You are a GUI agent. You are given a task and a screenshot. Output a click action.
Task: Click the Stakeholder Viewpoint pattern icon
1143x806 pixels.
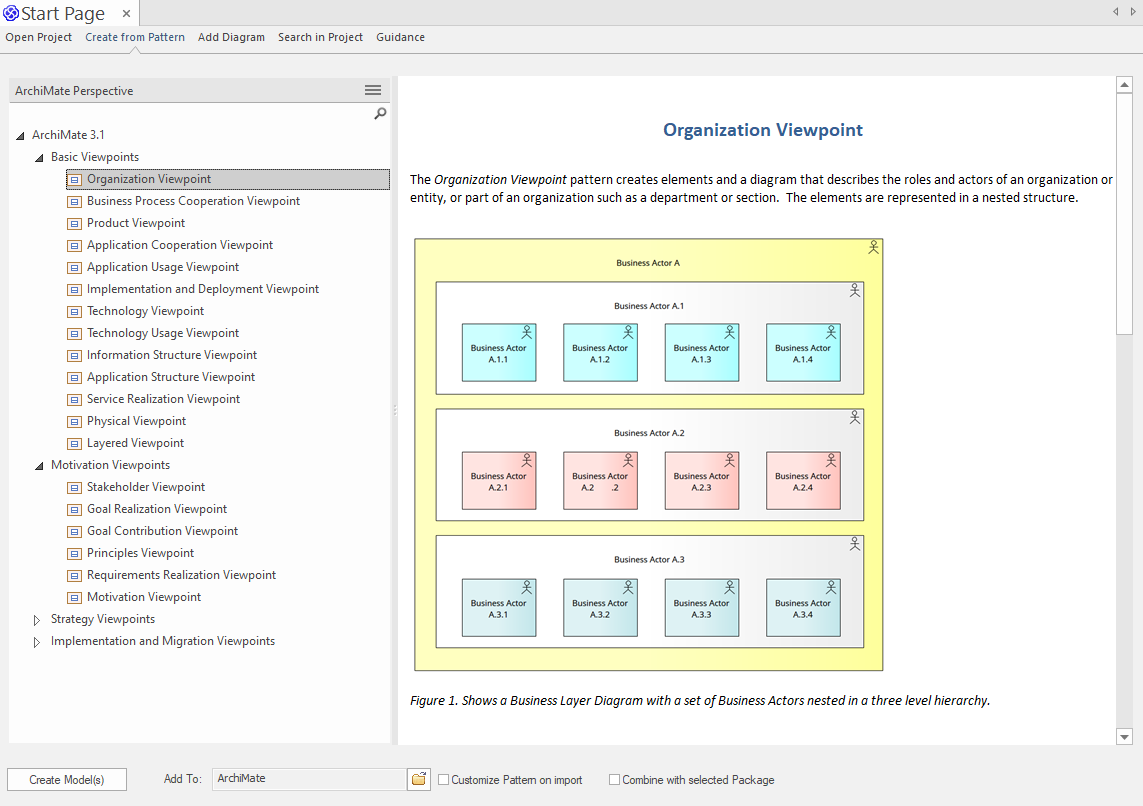(x=75, y=488)
